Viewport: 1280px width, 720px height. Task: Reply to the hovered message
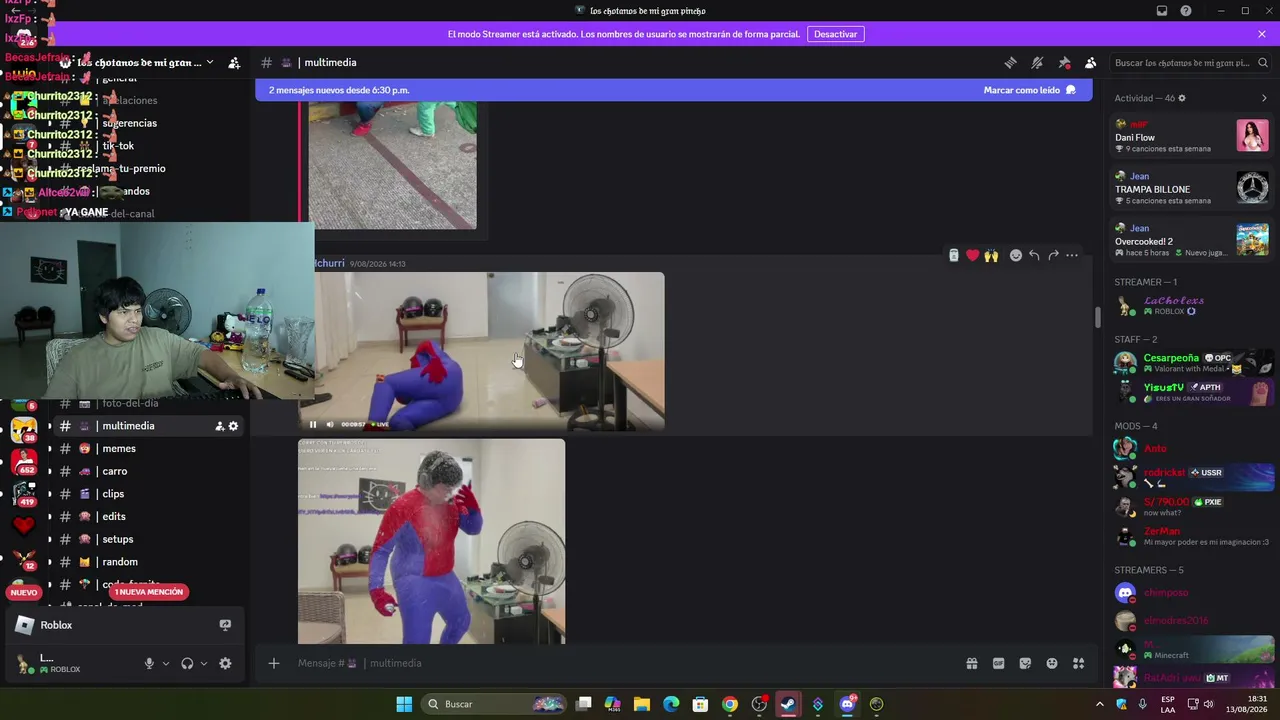[x=1034, y=256]
